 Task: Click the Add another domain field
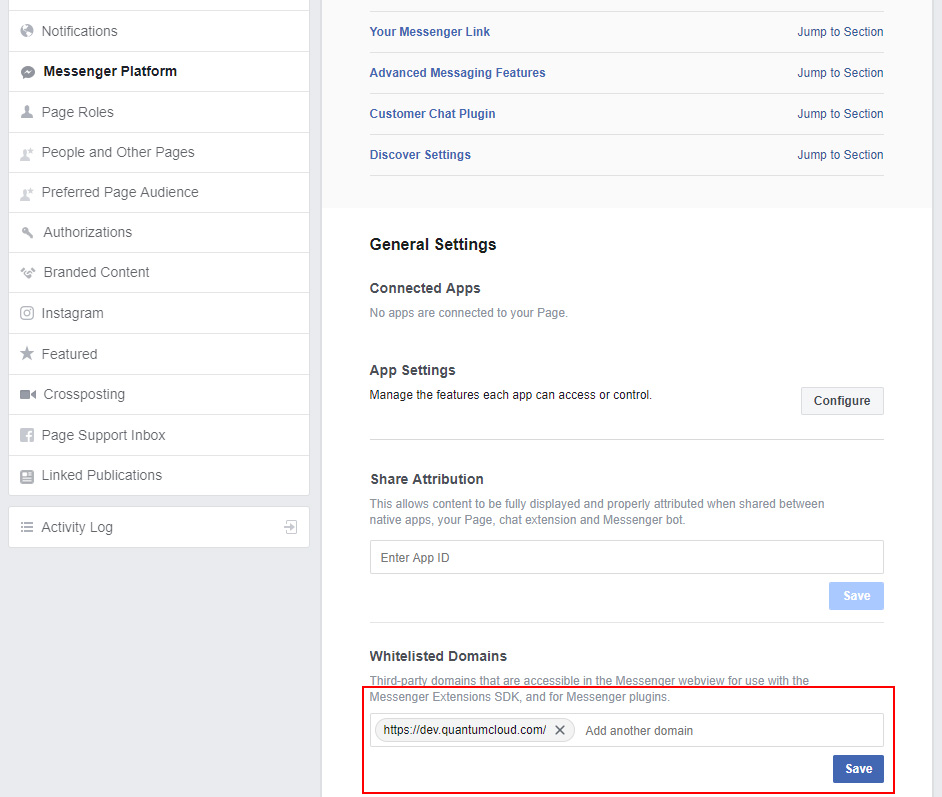[731, 730]
